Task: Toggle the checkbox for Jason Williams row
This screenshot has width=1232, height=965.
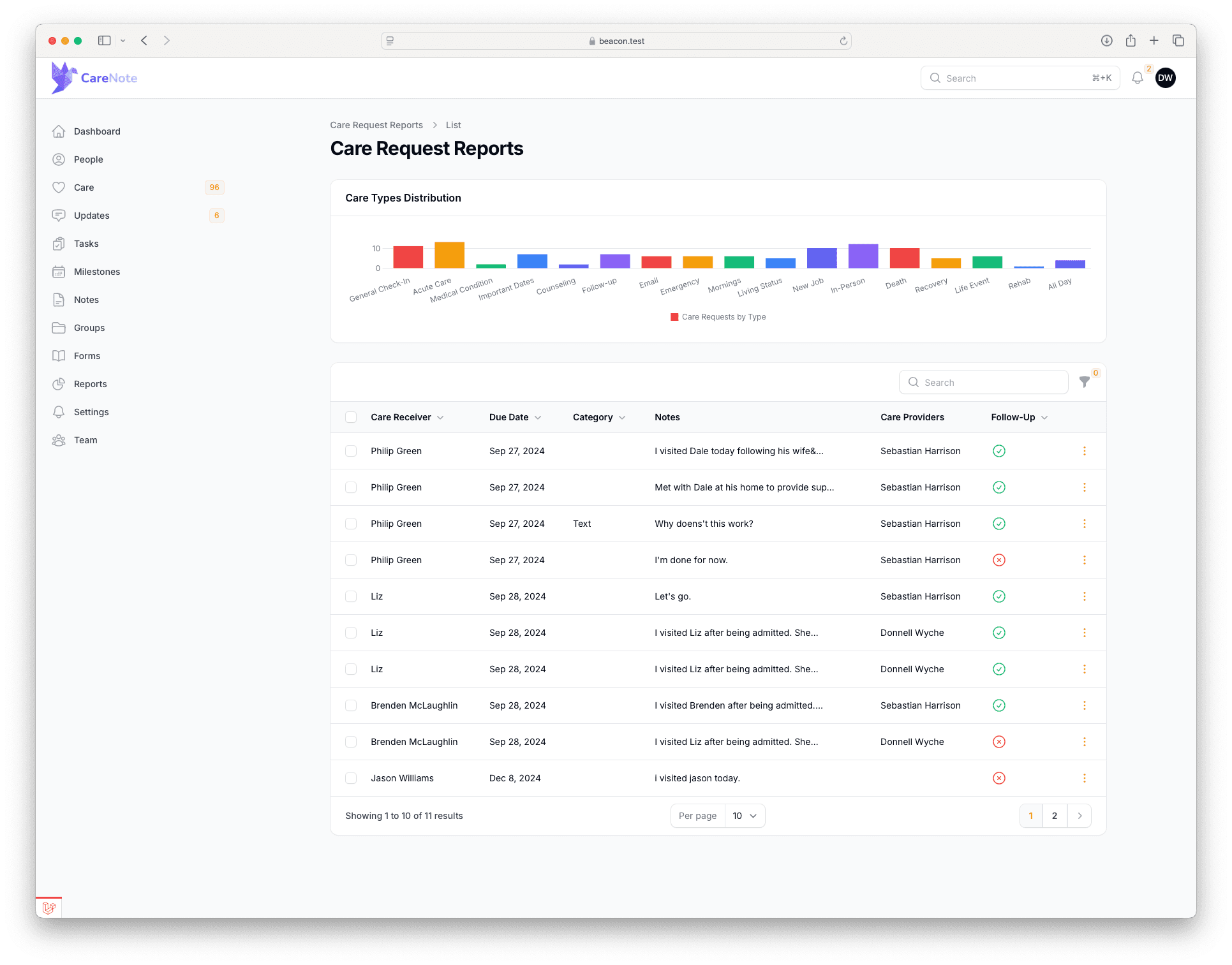Action: click(x=352, y=778)
